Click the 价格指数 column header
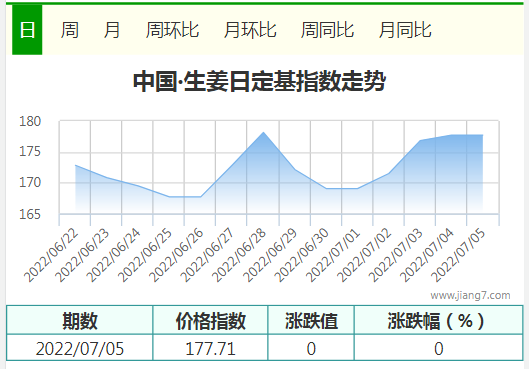This screenshot has height=369, width=529. coord(210,320)
